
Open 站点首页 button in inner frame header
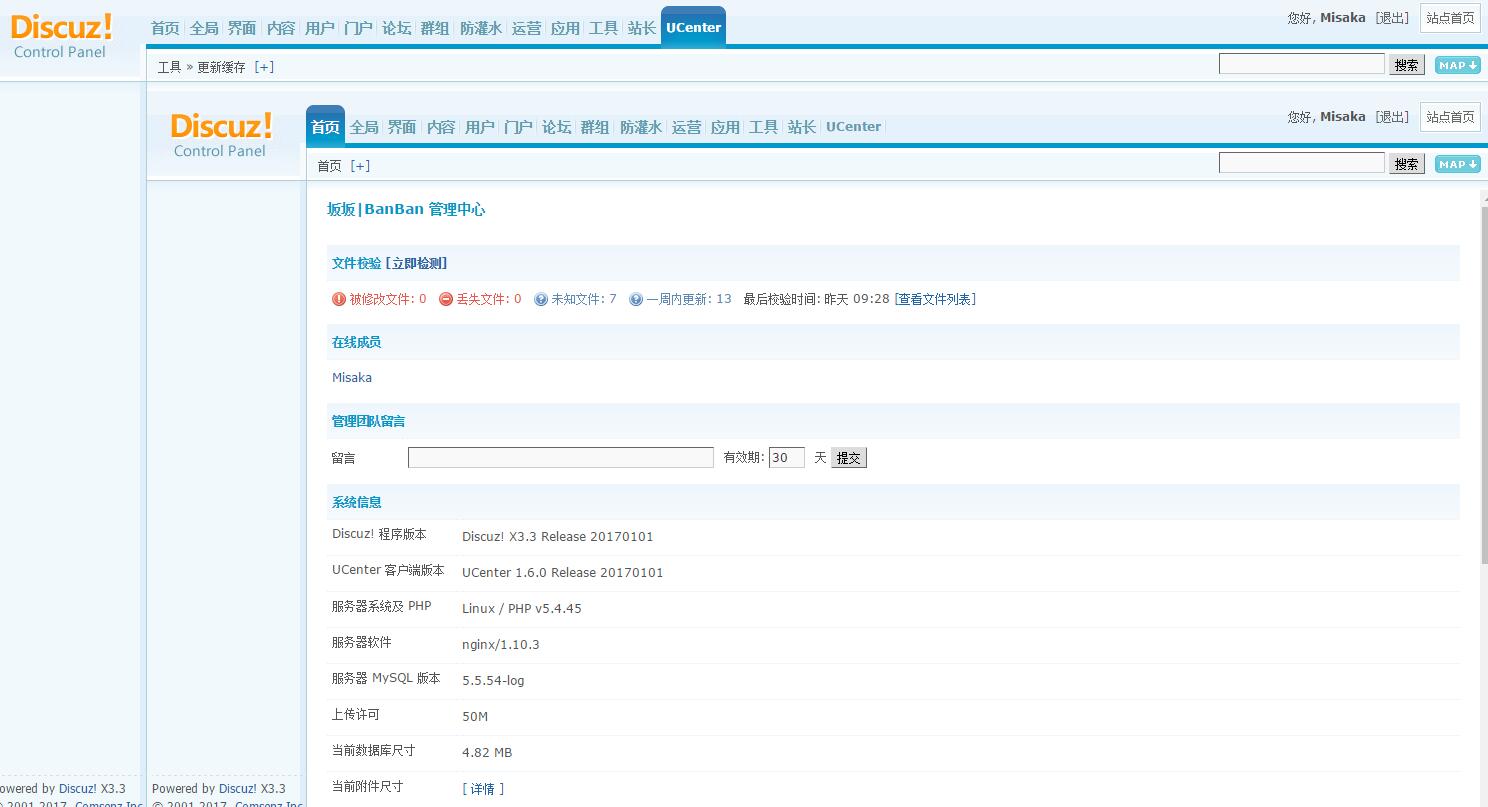[x=1450, y=117]
